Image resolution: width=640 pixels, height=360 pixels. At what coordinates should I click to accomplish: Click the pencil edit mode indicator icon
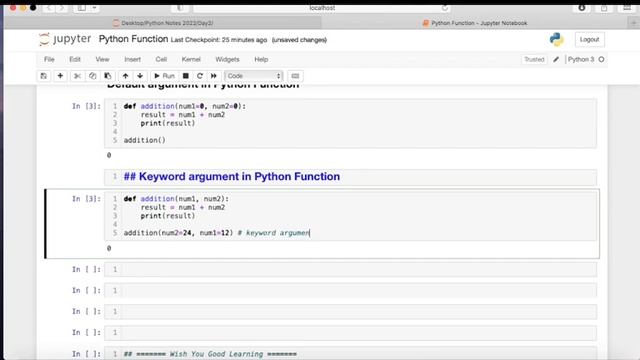[556, 59]
